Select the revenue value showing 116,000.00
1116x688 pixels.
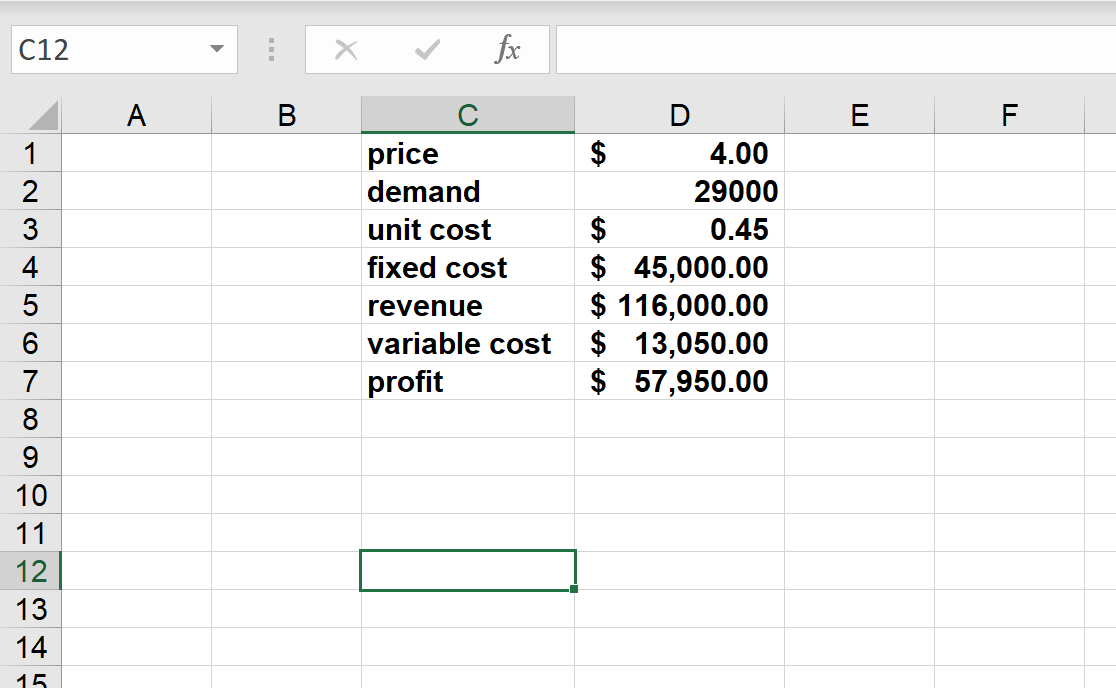point(679,305)
